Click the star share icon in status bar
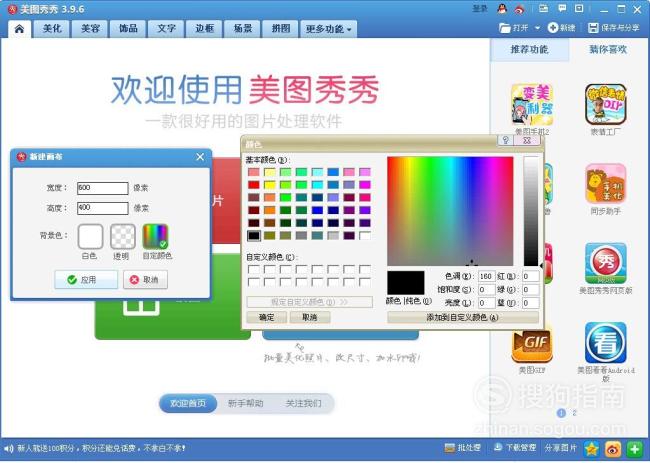Screen dimensions: 650x463 click(592, 448)
